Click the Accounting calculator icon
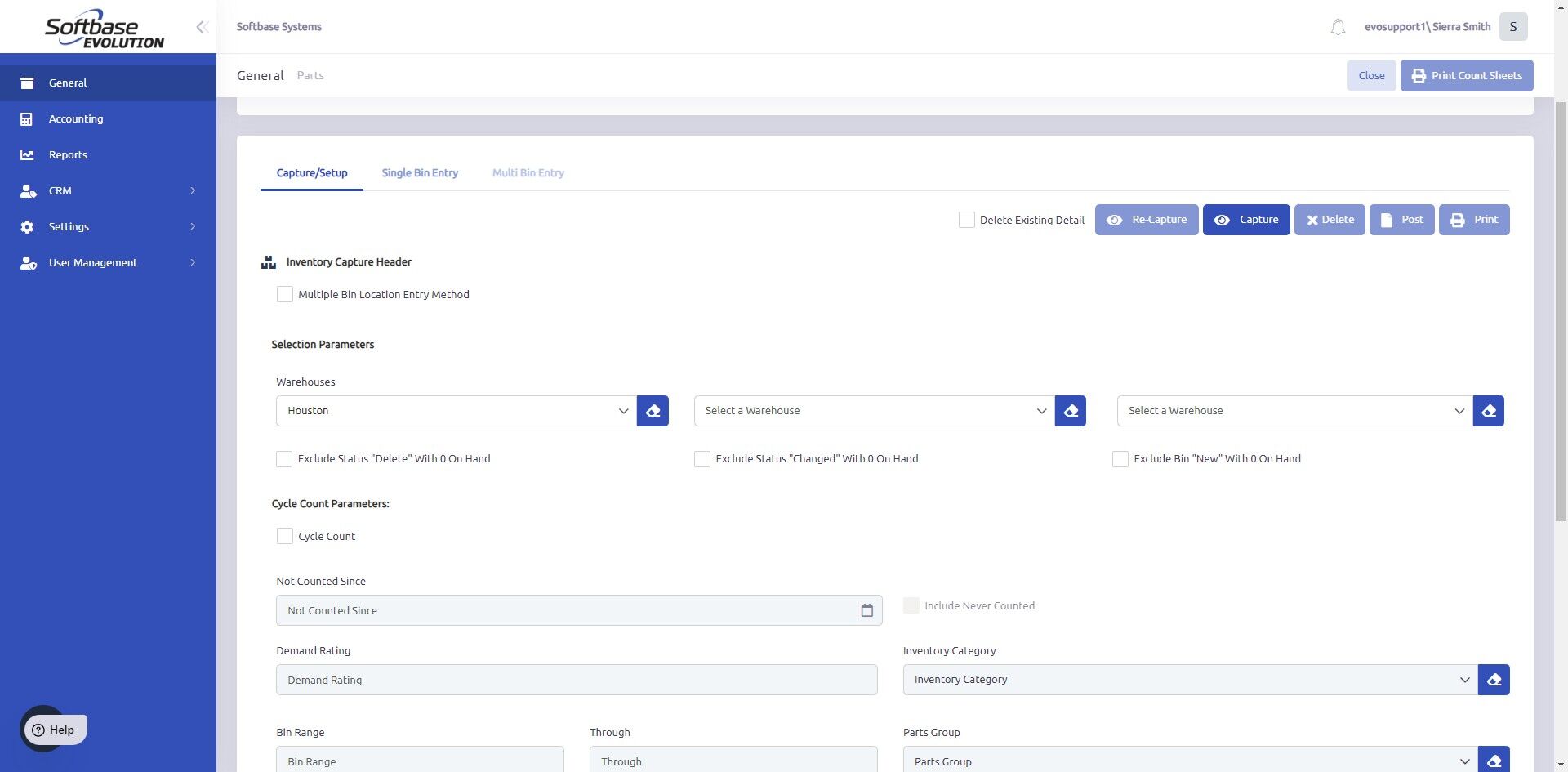1568x772 pixels. (x=27, y=119)
